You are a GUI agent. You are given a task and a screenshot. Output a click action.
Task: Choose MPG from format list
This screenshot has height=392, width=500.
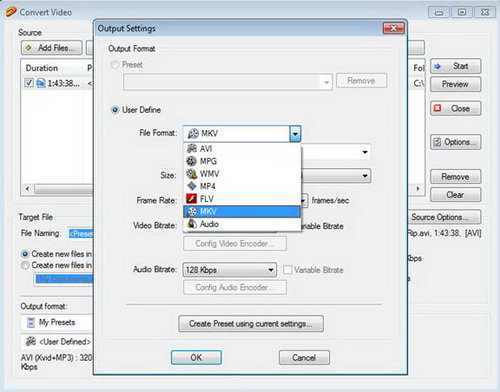pos(242,161)
